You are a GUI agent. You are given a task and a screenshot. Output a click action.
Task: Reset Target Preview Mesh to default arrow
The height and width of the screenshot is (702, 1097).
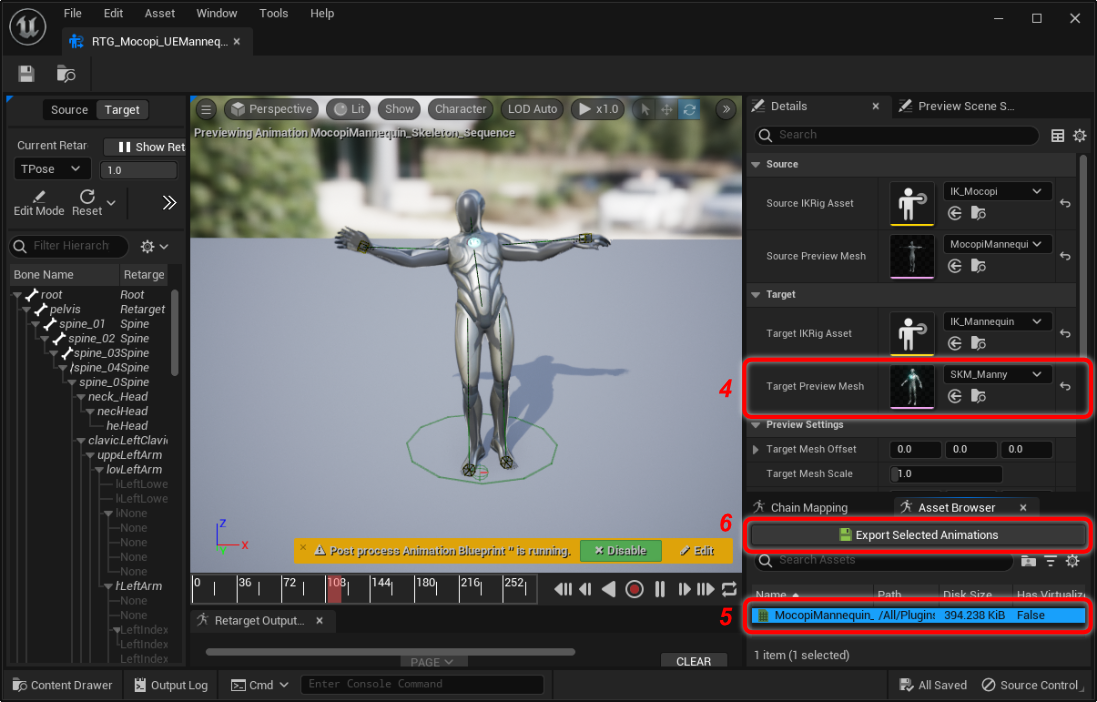(x=1065, y=386)
